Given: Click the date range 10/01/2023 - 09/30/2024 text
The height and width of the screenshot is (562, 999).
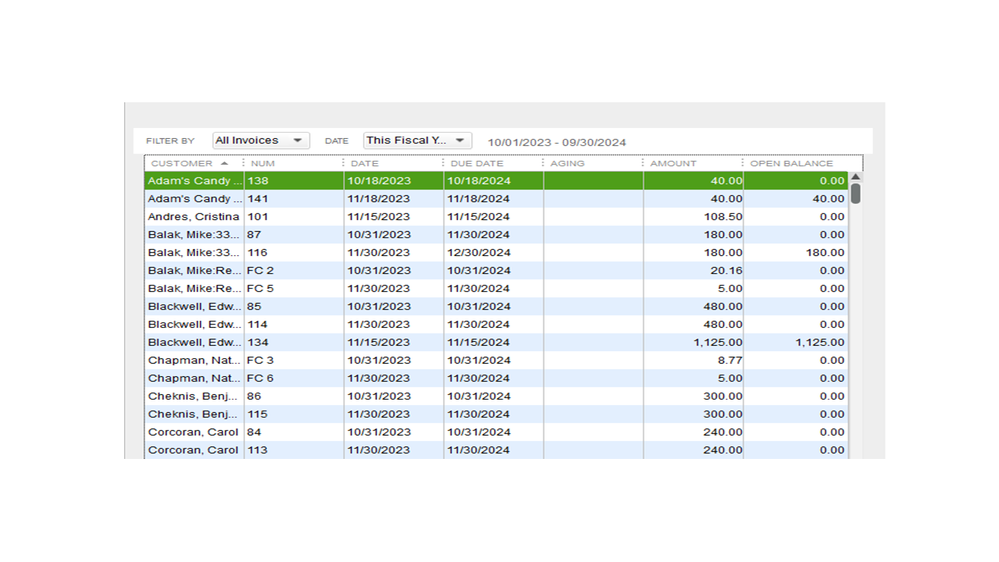Looking at the screenshot, I should point(557,142).
